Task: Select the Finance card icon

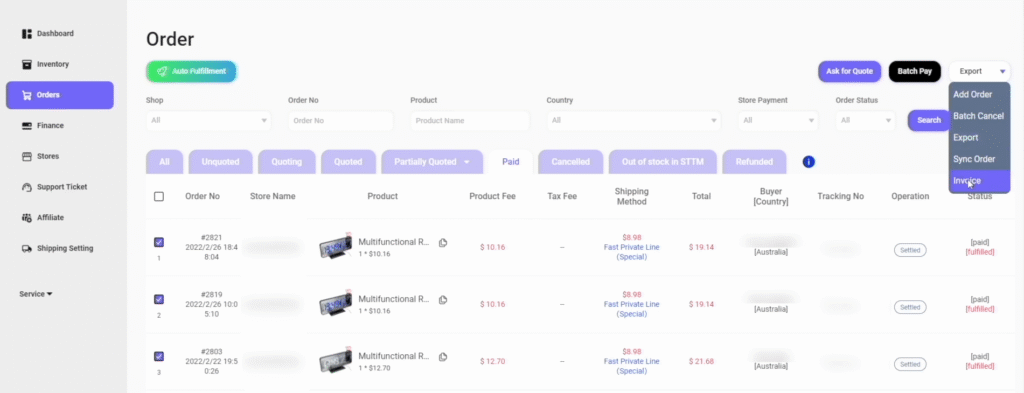Action: tap(27, 125)
